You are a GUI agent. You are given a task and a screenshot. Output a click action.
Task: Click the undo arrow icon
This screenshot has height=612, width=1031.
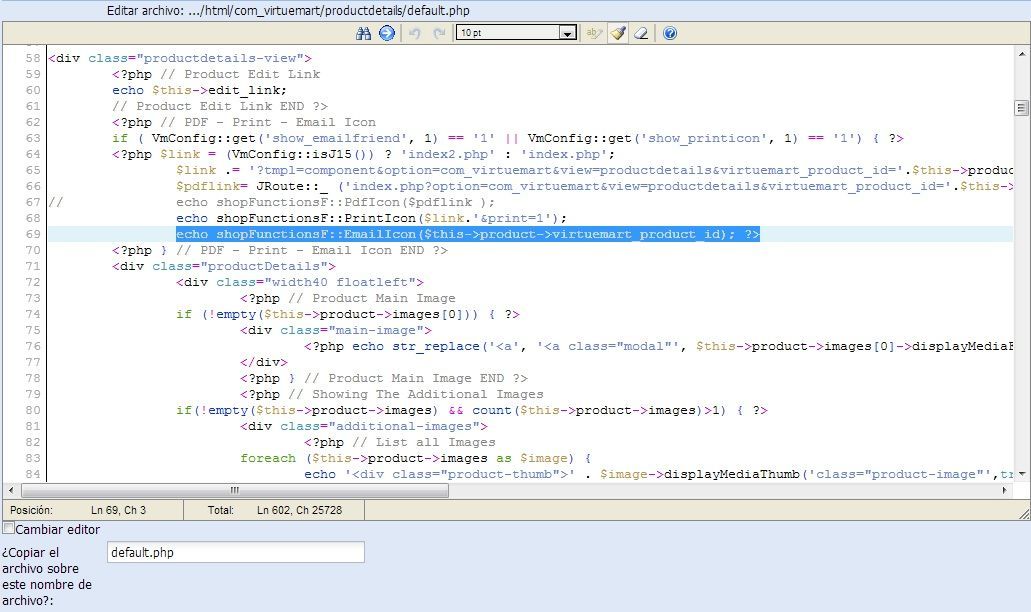415,33
